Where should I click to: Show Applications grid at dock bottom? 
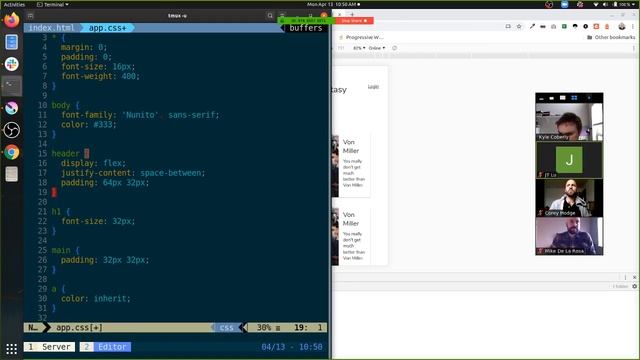tap(11, 349)
